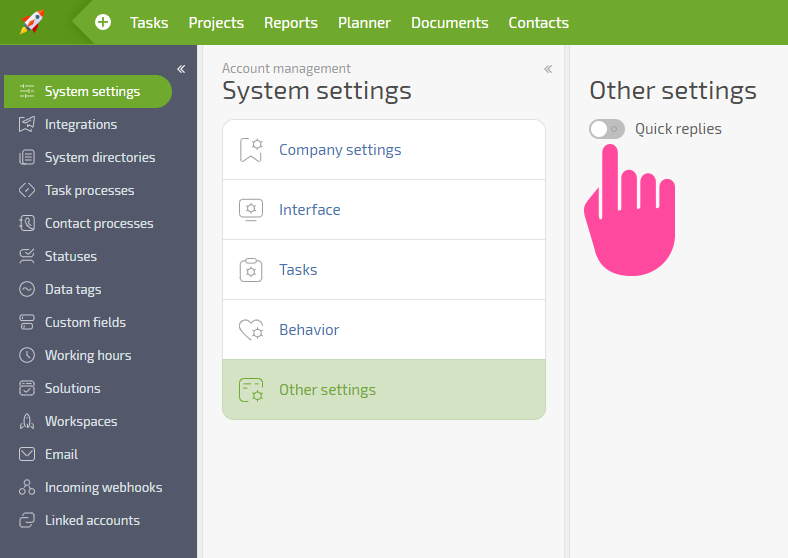This screenshot has width=788, height=558.
Task: Open Incoming webhooks label
Action: [x=104, y=488]
